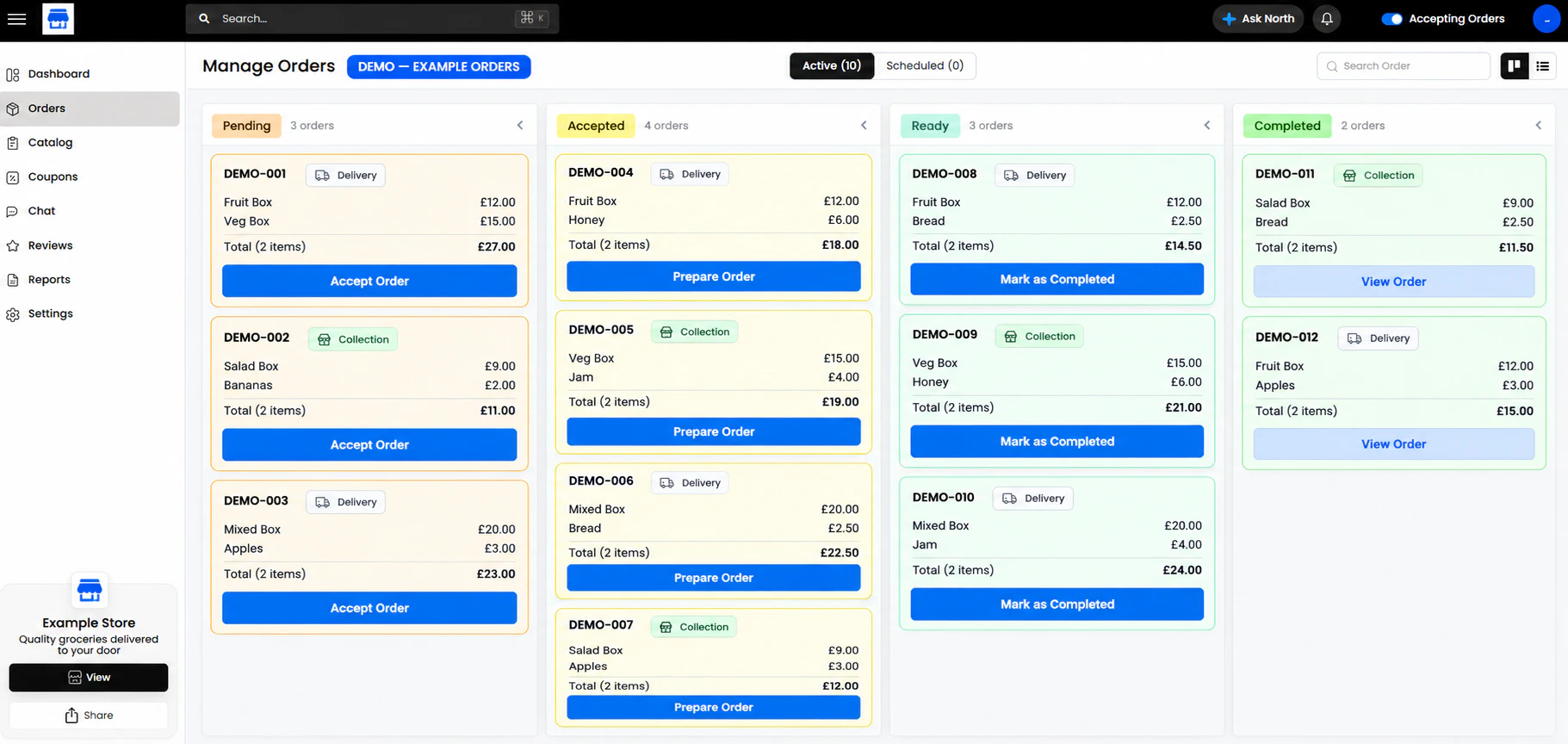Collapse the Ready column
The height and width of the screenshot is (744, 1568).
1207,126
